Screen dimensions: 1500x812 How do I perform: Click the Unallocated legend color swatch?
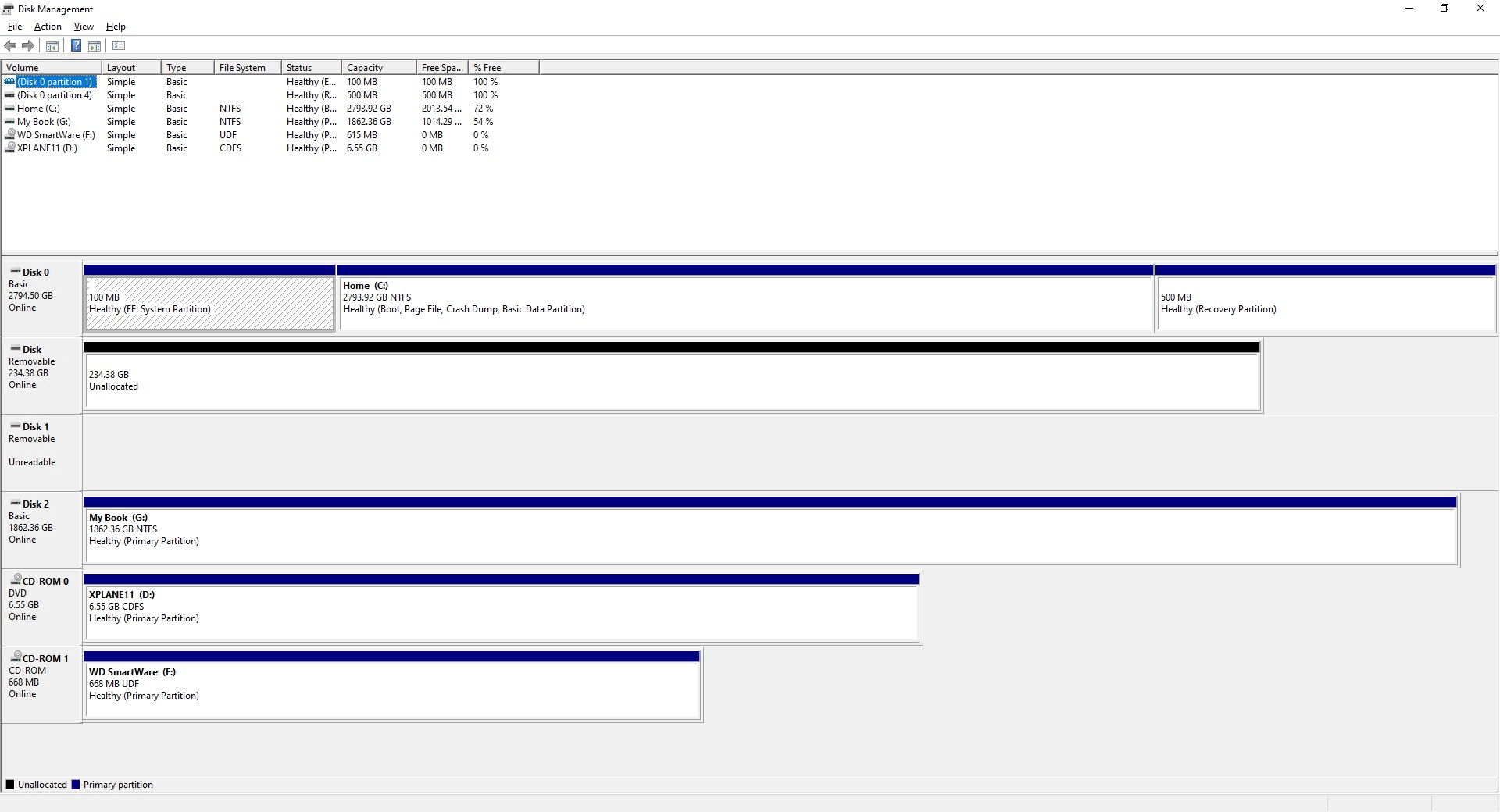(9, 784)
